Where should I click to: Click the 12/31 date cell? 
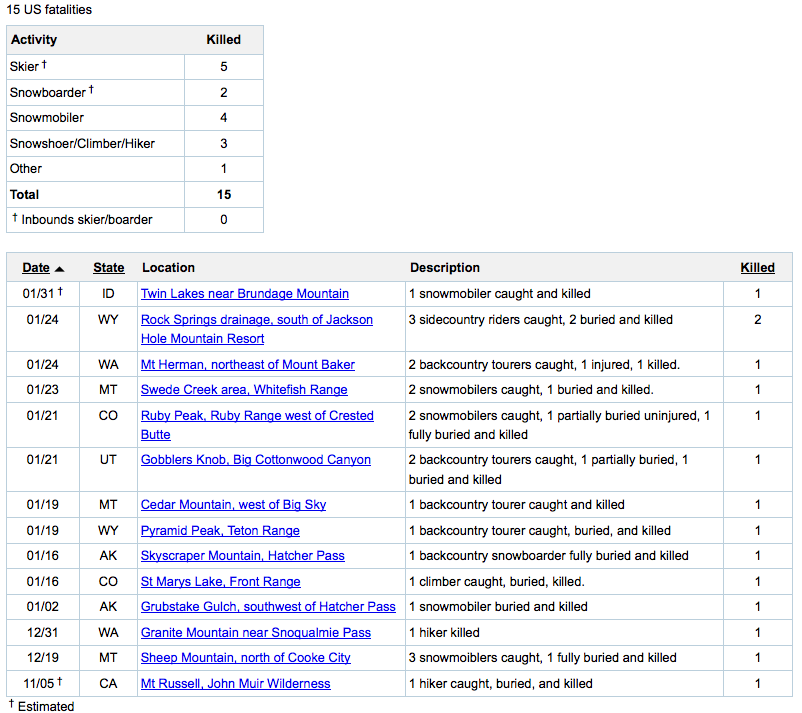point(42,633)
